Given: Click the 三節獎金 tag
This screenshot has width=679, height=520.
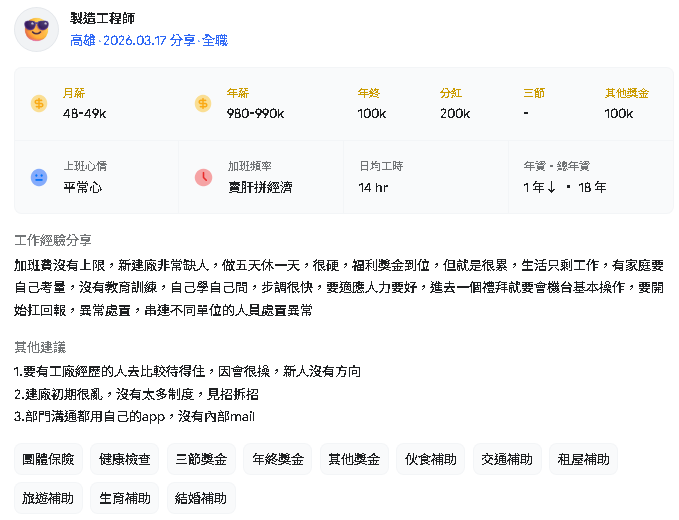Looking at the screenshot, I should [201, 459].
